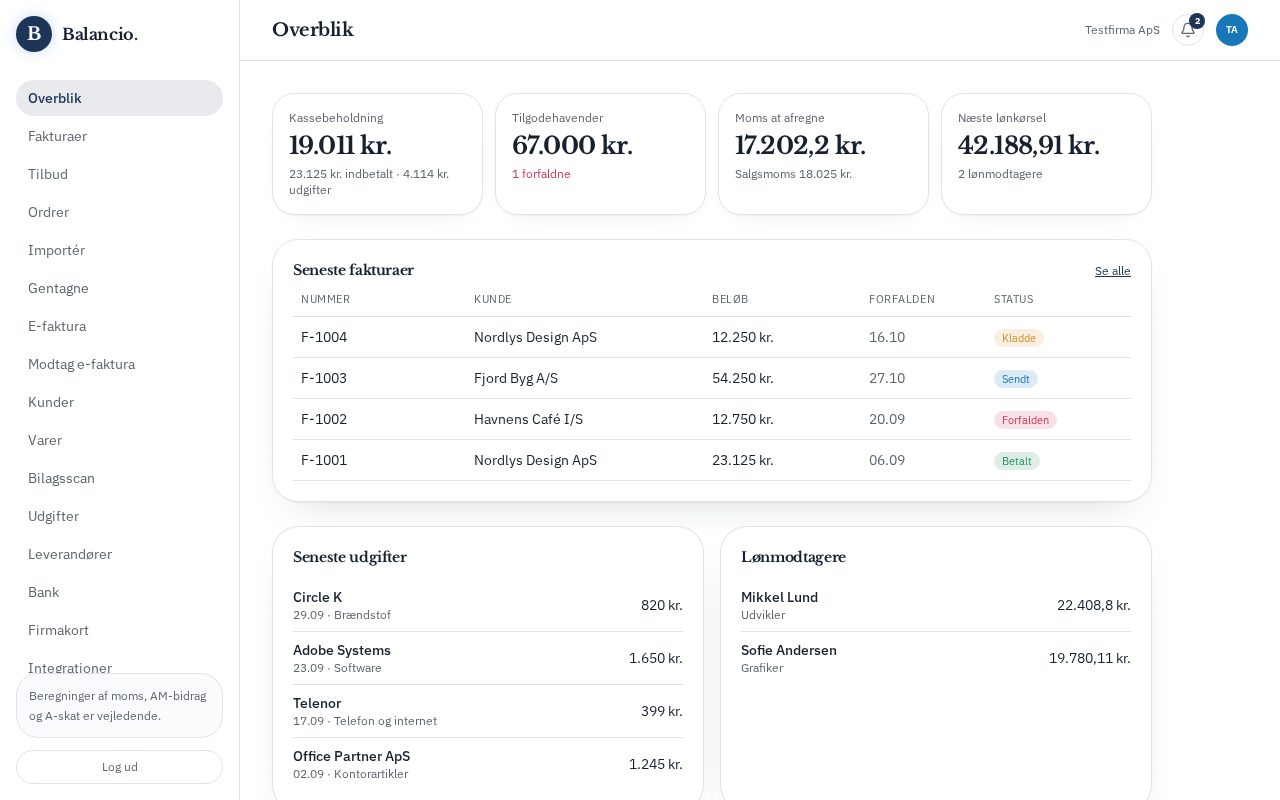Image resolution: width=1280 pixels, height=800 pixels.
Task: Open the Tilgodehavender summary card
Action: (x=600, y=154)
